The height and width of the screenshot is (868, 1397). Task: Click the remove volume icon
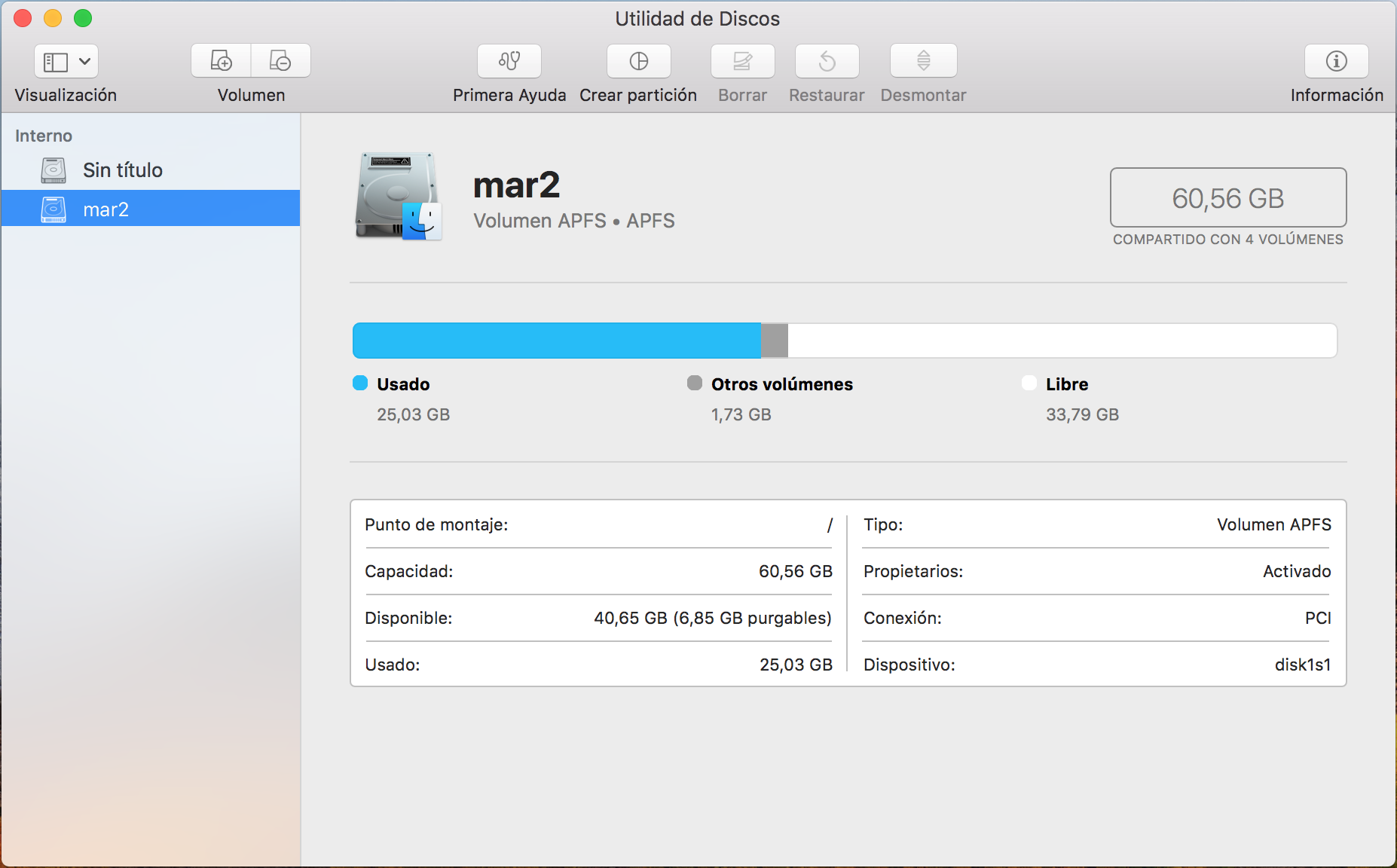tap(280, 61)
